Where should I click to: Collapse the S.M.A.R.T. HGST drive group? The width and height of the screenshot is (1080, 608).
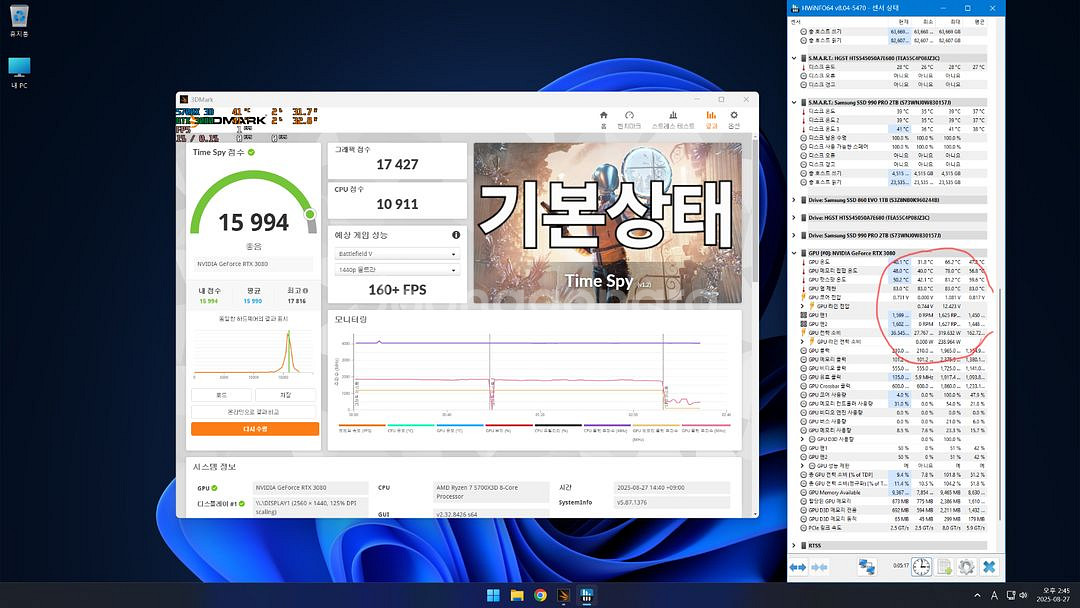(x=794, y=58)
